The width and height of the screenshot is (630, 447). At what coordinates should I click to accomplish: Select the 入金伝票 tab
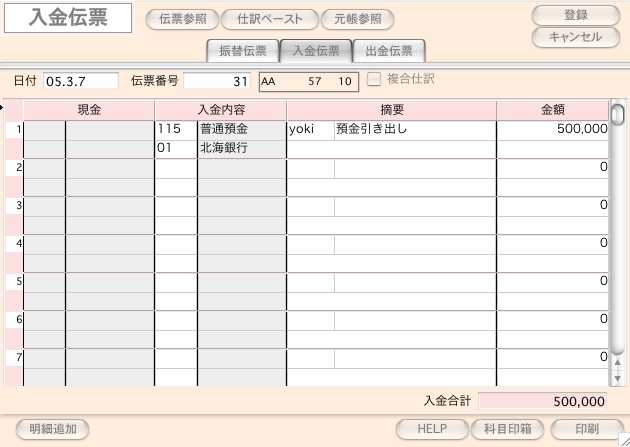[316, 51]
